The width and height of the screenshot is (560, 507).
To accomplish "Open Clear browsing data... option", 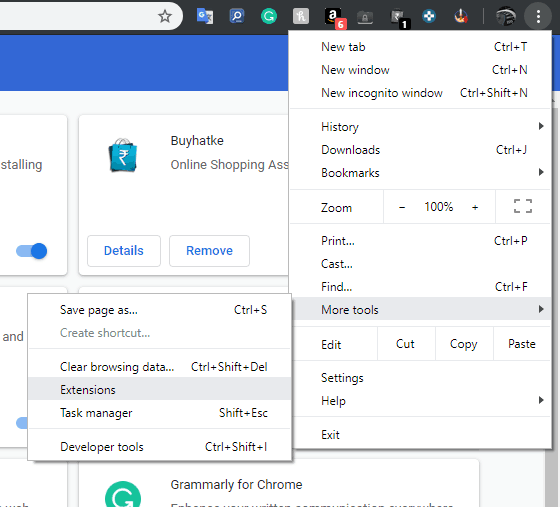I will [160, 367].
